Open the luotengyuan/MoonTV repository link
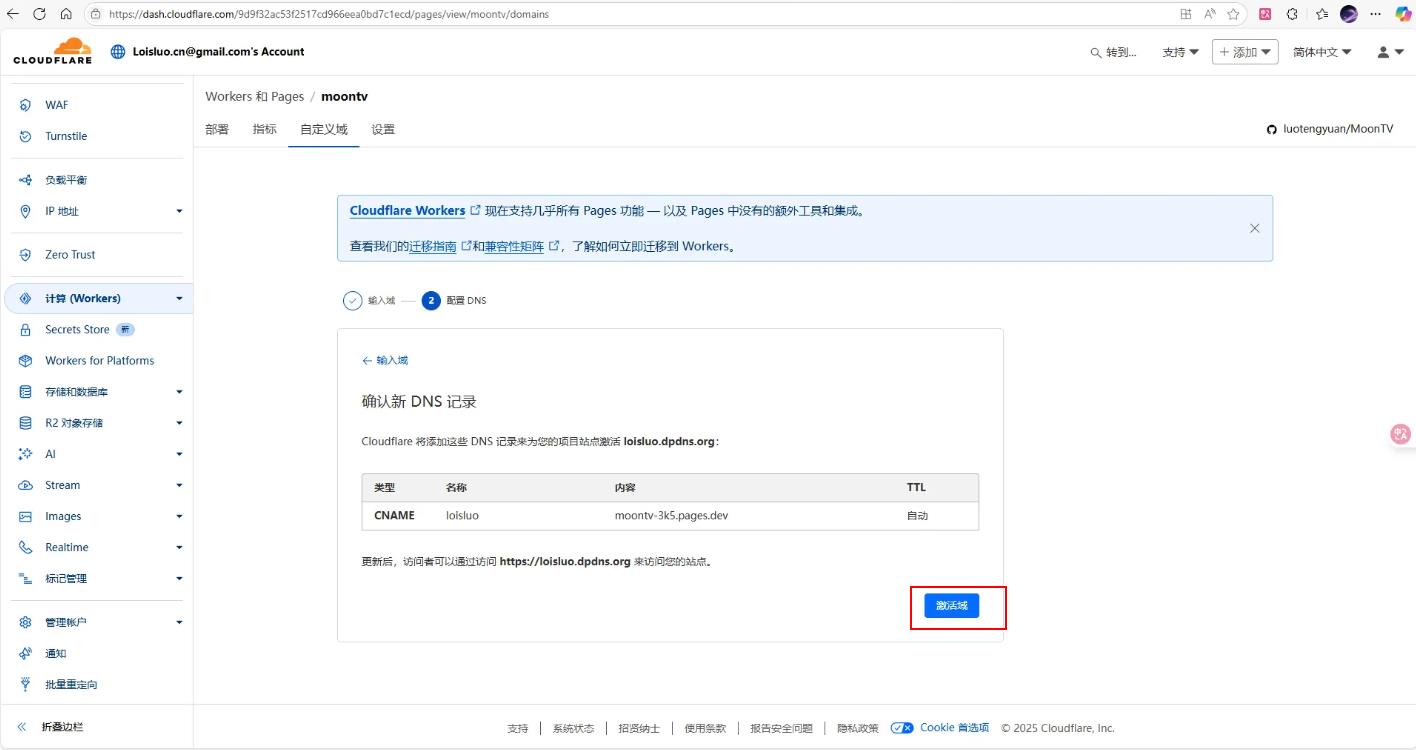The width and height of the screenshot is (1416, 750). (x=1338, y=129)
